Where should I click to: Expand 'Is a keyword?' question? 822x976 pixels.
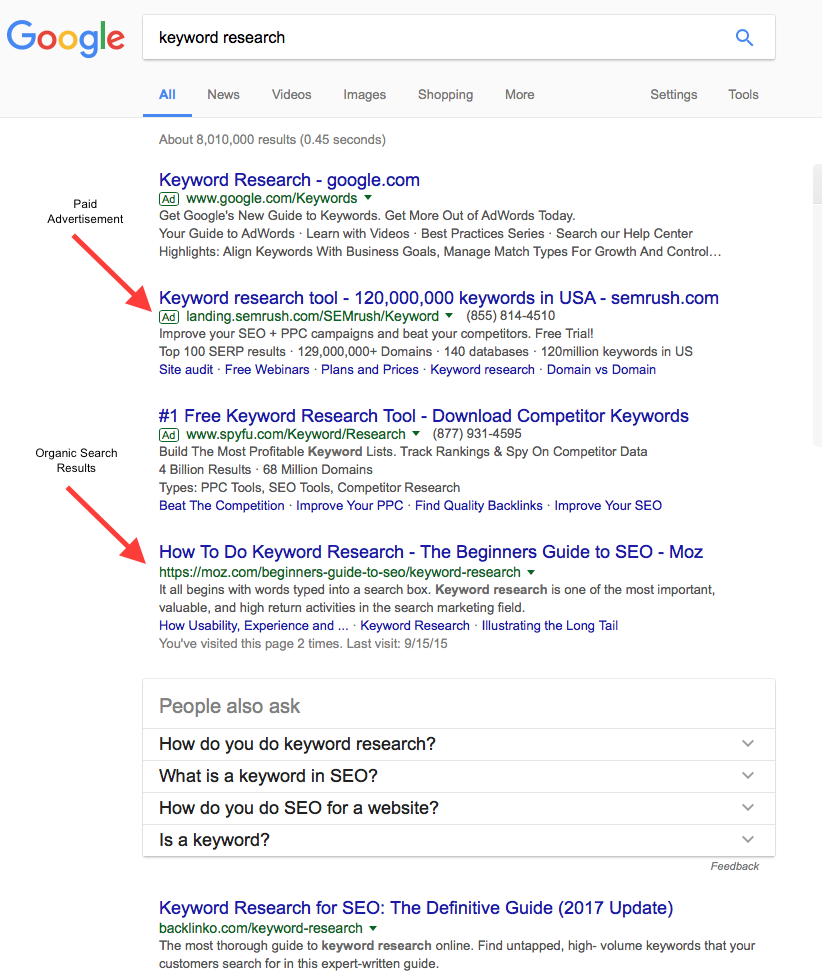(x=459, y=840)
